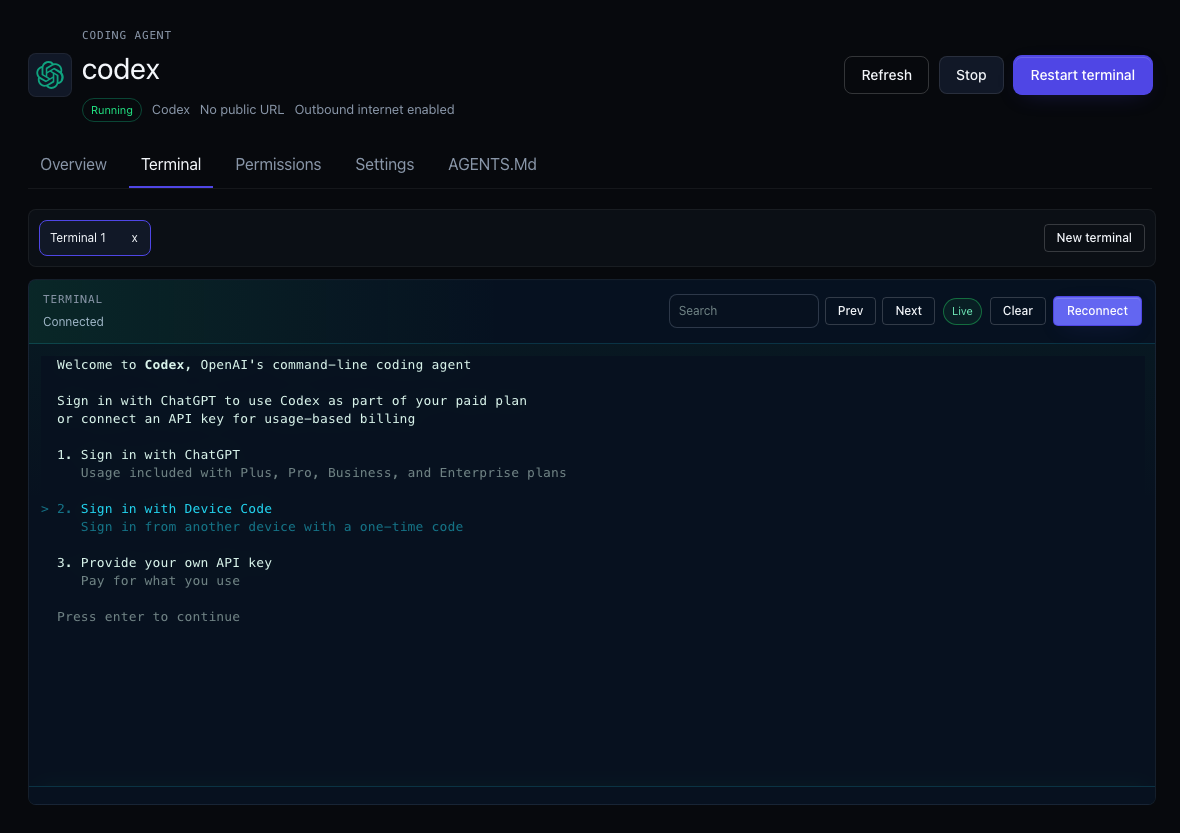Click the Codex OpenAI logo icon
The height and width of the screenshot is (833, 1180).
point(50,74)
